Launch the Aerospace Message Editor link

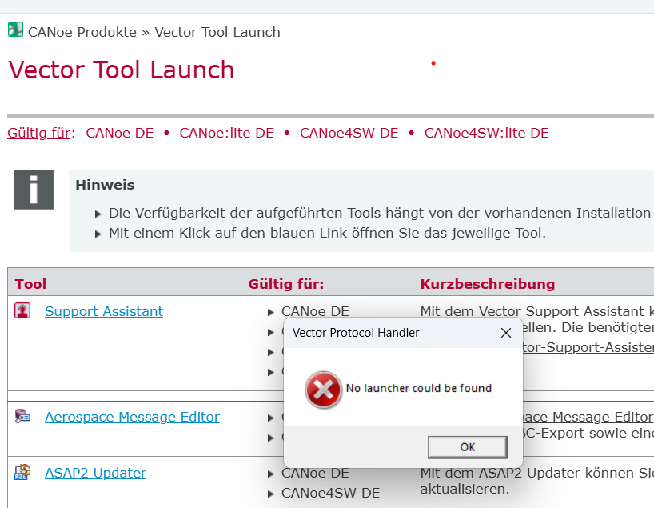(x=132, y=417)
